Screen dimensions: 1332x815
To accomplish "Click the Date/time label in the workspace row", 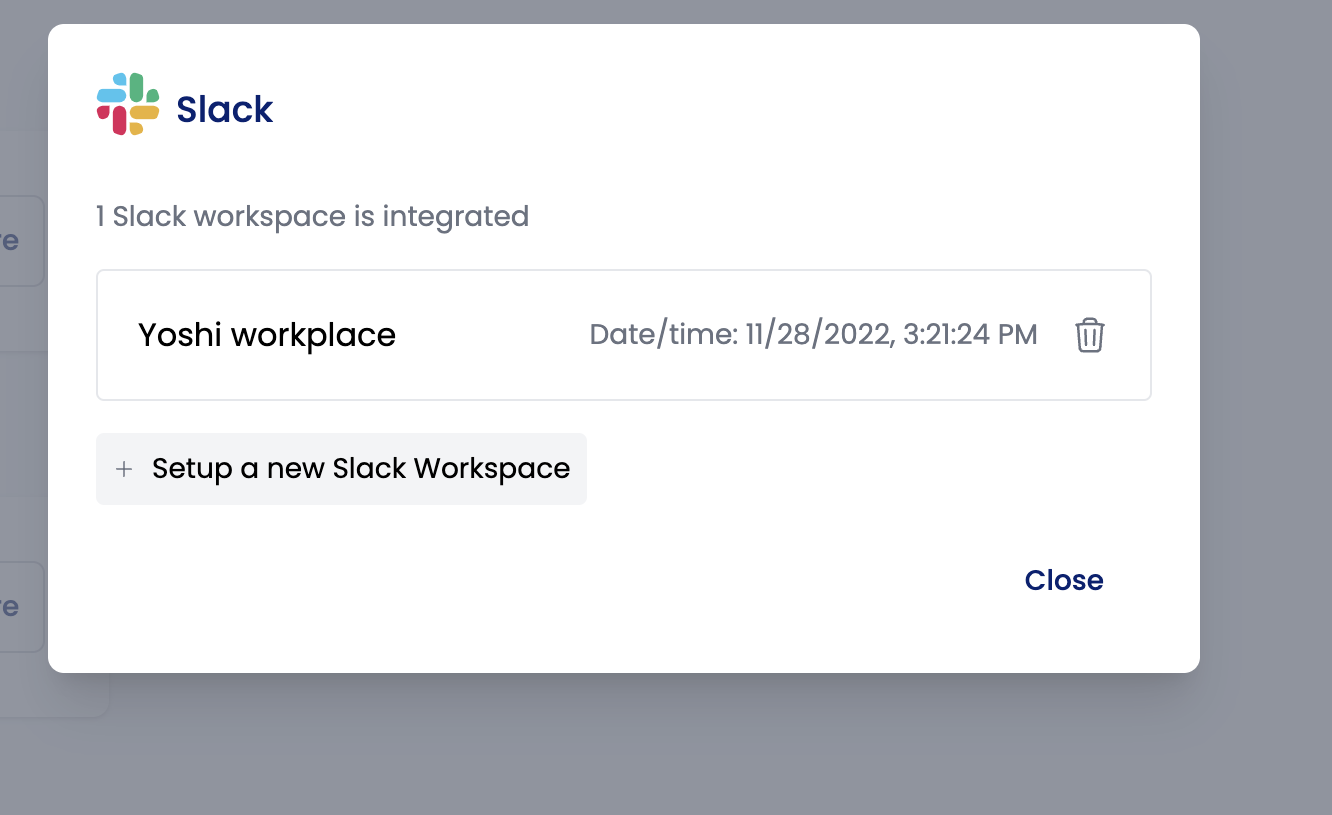I will 664,334.
